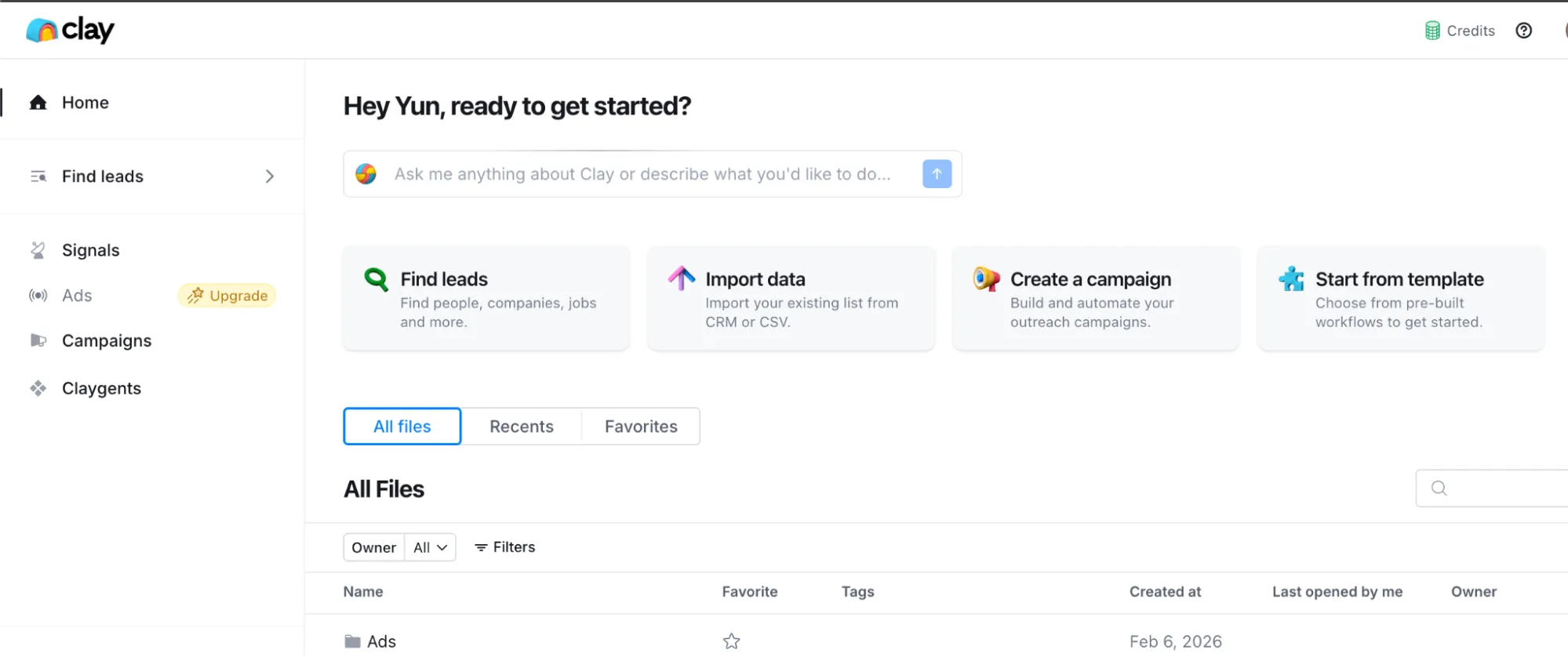This screenshot has height=657, width=1568.
Task: Switch to the Favorites tab
Action: coord(640,427)
